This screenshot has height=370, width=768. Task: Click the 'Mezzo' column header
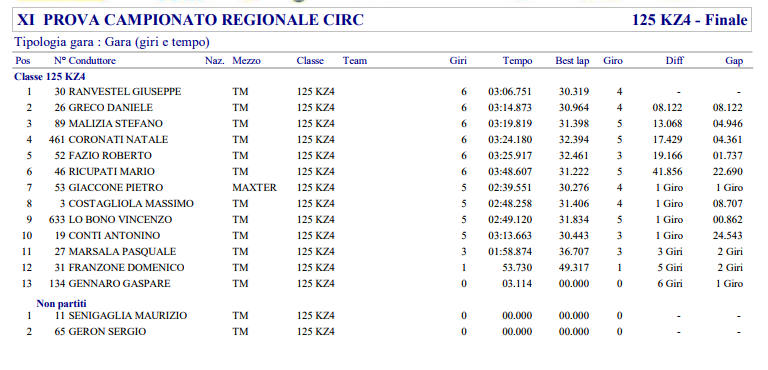[x=246, y=61]
